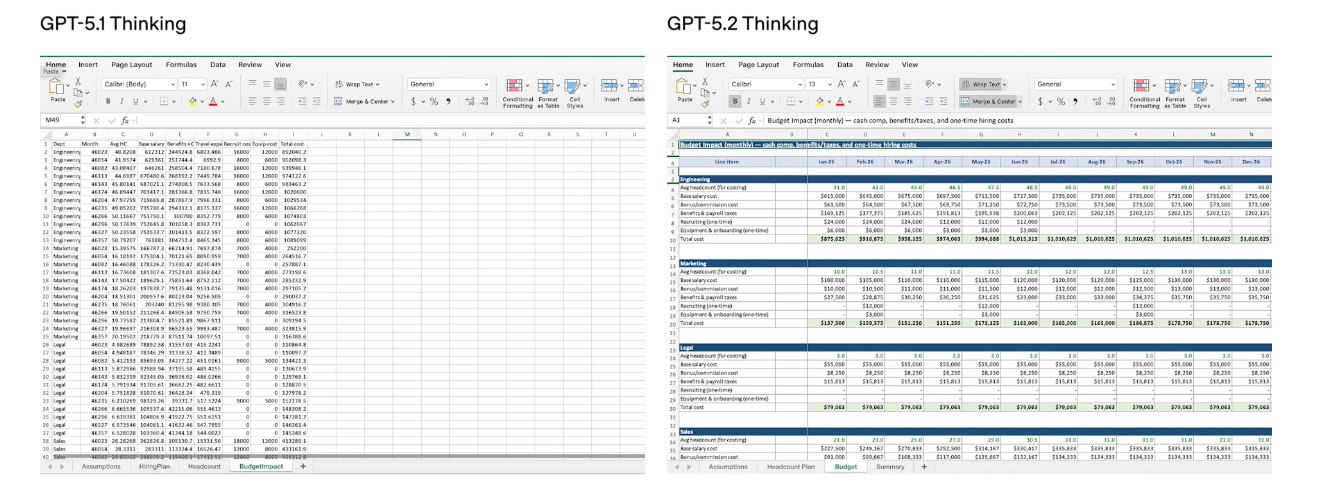Screen dimensions: 1322x494
Task: Switch to the HiringPlan sheet tab
Action: [x=155, y=466]
